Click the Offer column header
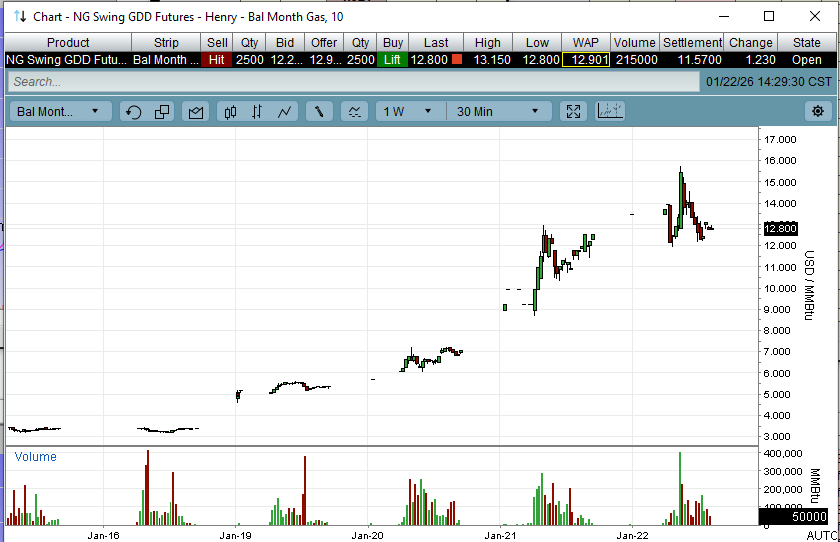Viewport: 840px width, 542px height. click(324, 42)
